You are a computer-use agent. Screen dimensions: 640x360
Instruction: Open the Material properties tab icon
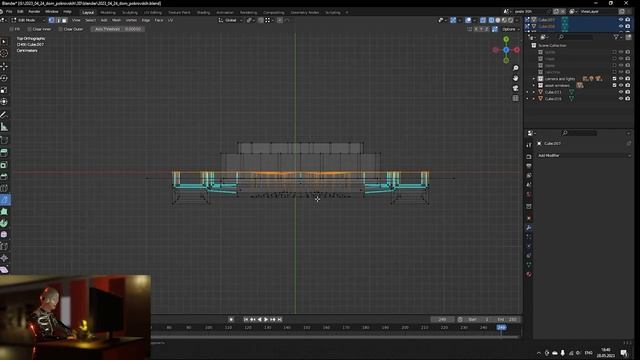(x=529, y=274)
